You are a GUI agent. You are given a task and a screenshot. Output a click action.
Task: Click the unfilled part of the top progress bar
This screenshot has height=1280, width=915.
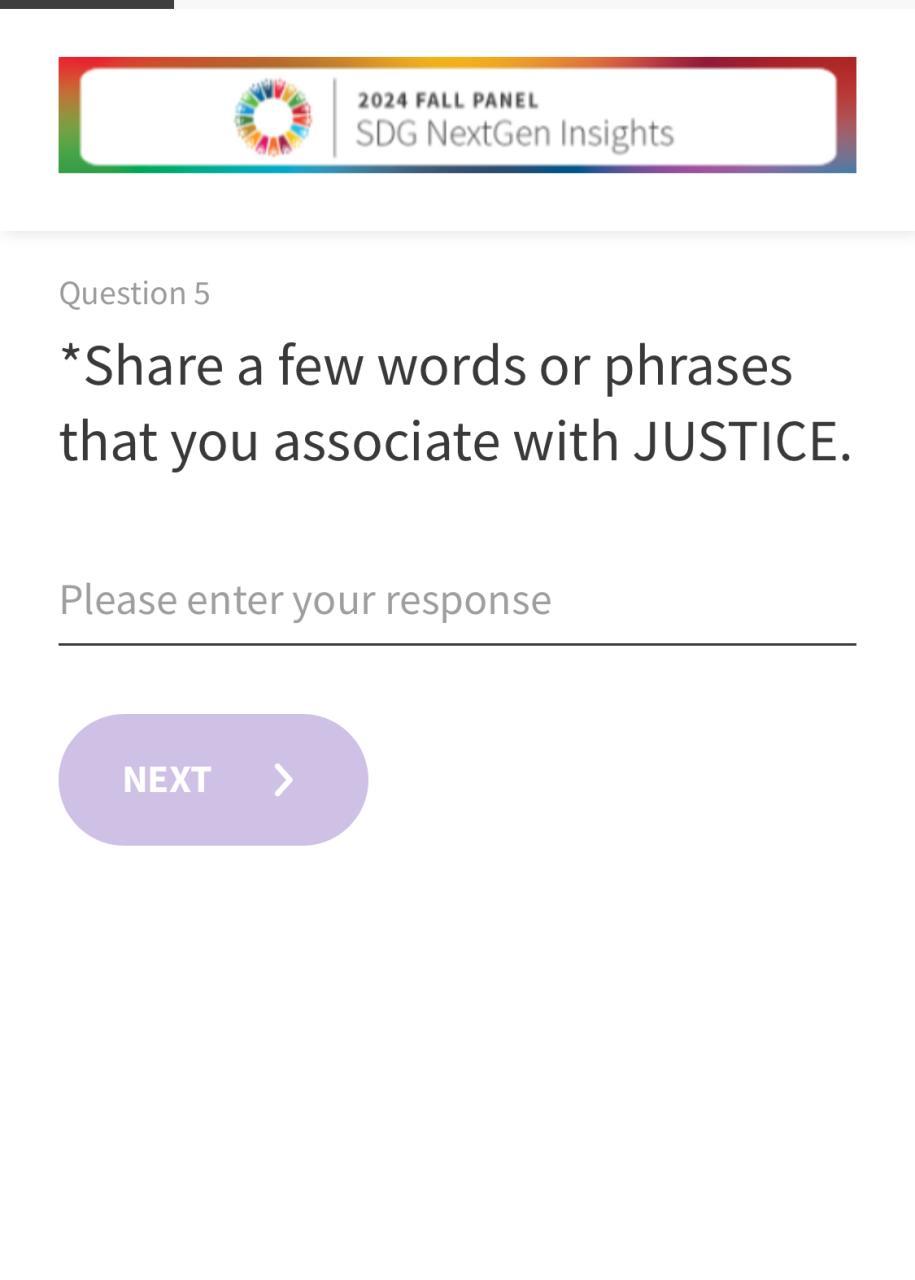coord(544,4)
